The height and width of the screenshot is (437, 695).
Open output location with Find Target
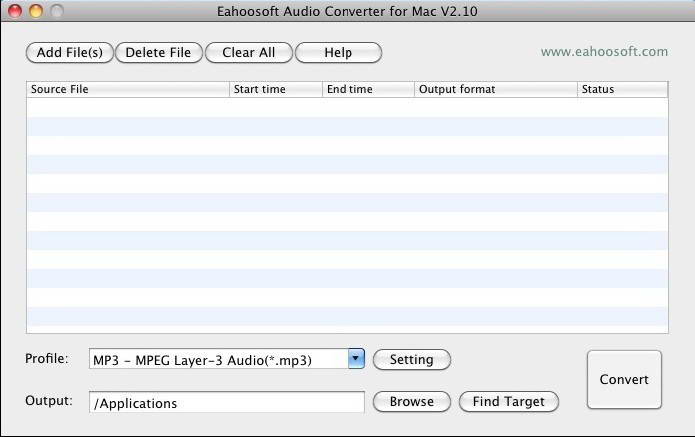509,402
